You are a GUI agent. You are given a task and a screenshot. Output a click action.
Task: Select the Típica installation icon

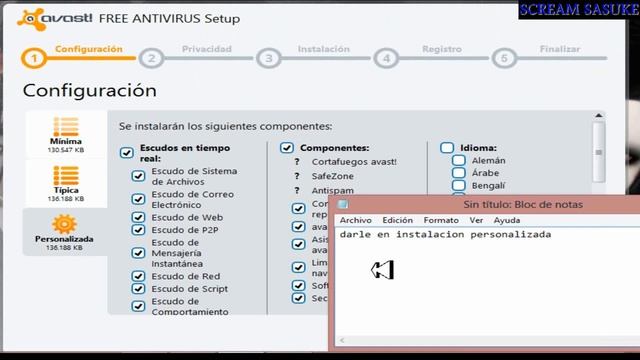coord(66,176)
